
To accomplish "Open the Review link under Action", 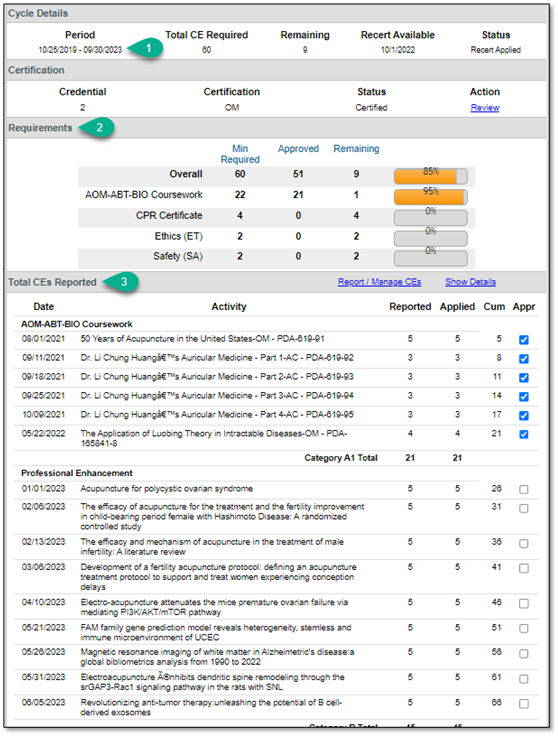I will (x=485, y=107).
